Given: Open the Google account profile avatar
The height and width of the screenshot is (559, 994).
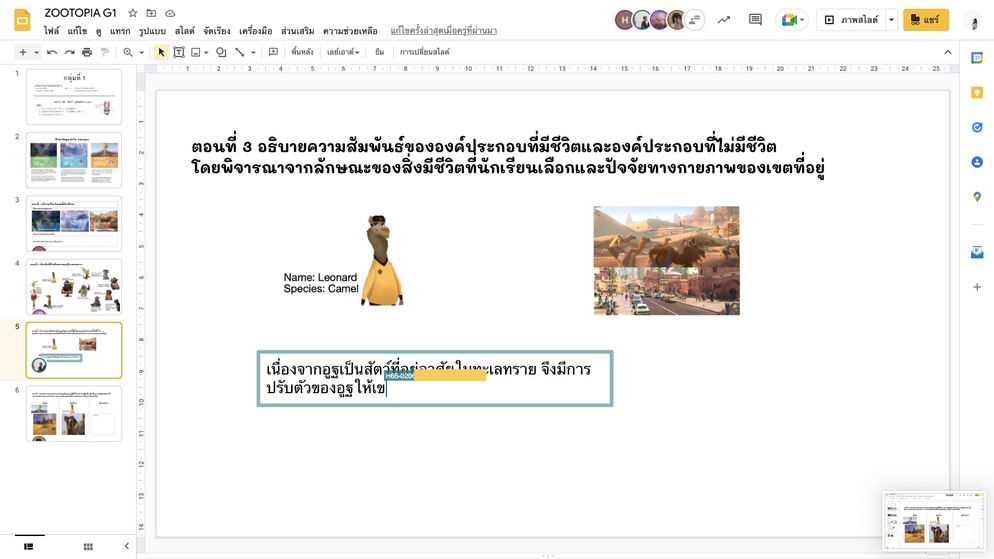Looking at the screenshot, I should [x=974, y=21].
